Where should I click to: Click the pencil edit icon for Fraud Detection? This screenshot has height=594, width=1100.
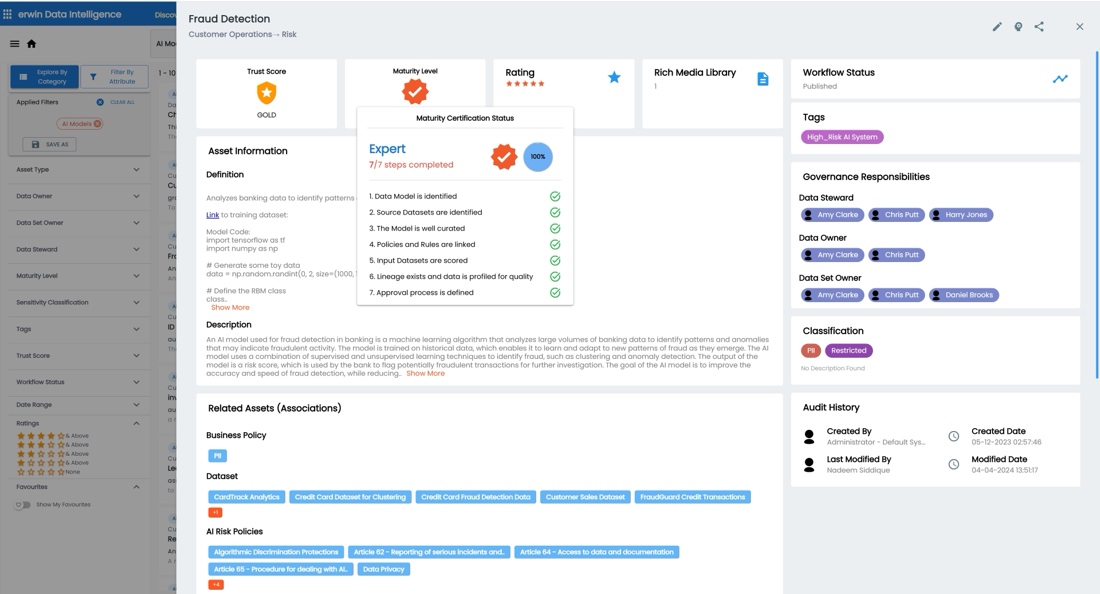point(997,27)
